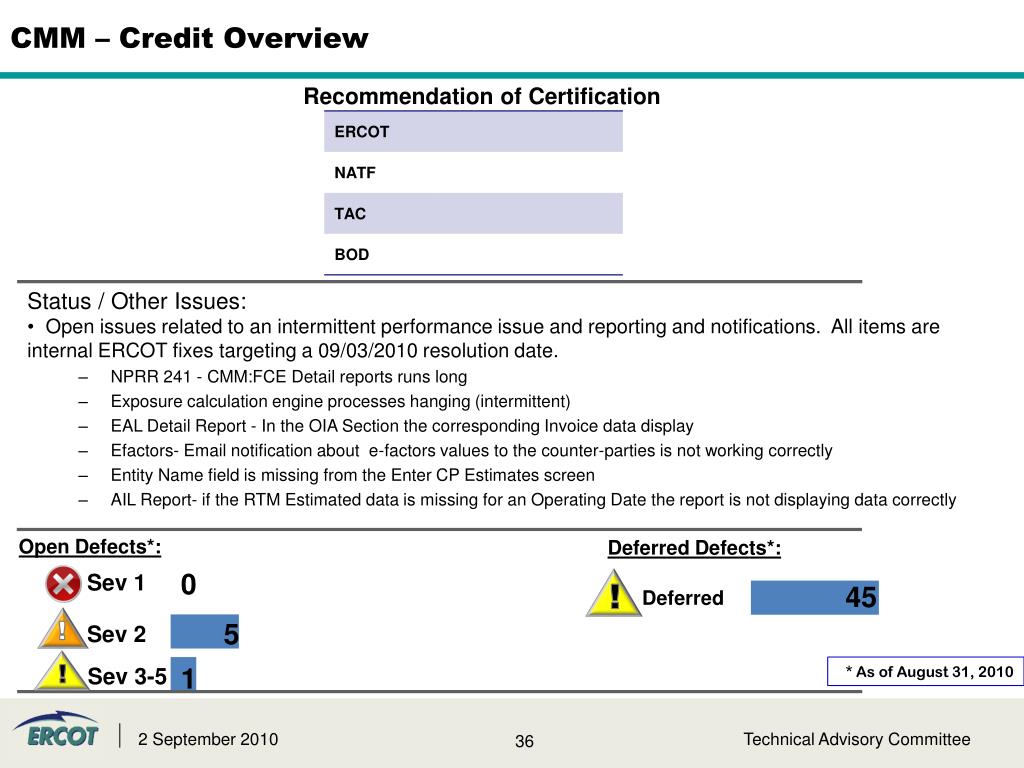Click the orange warning Sev 2 icon
Viewport: 1024px width, 768px height.
62,629
